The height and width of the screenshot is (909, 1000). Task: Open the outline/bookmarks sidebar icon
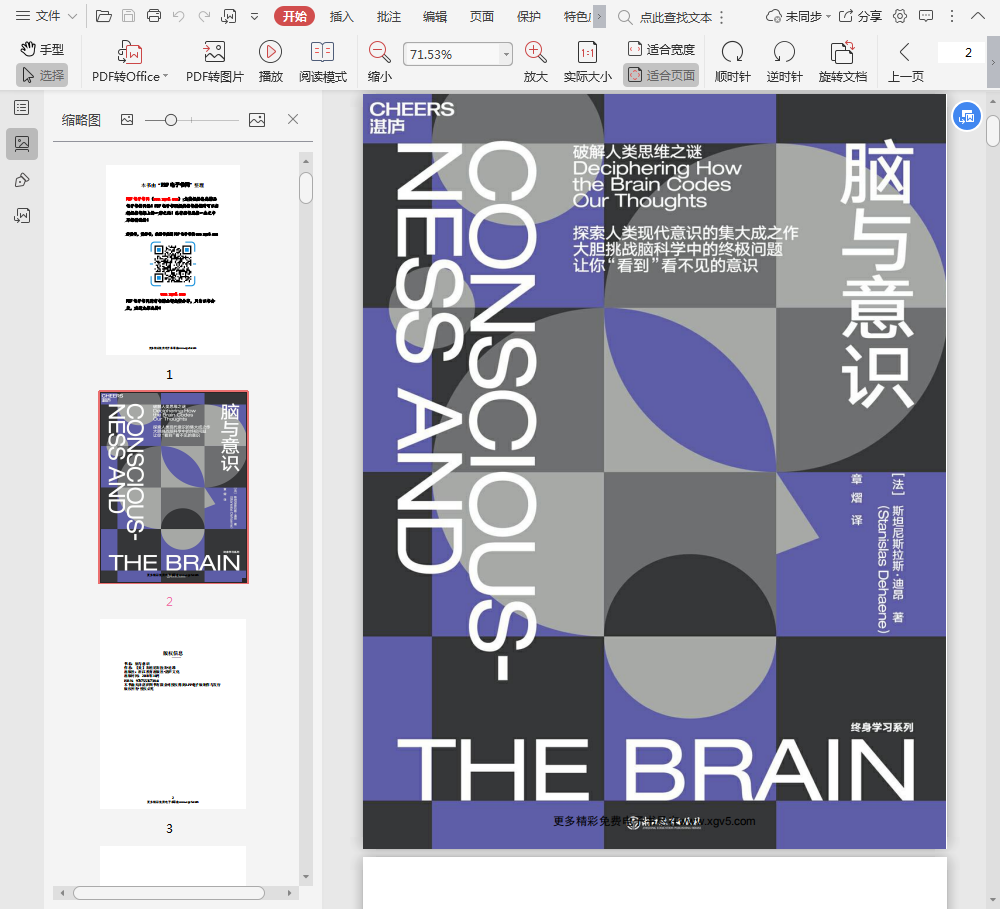pos(22,107)
